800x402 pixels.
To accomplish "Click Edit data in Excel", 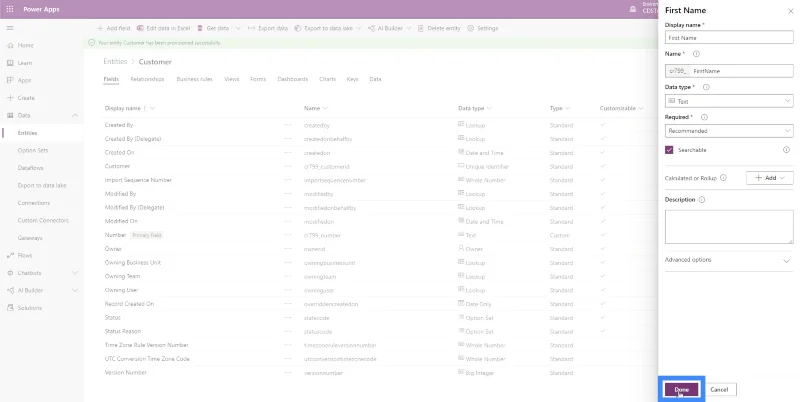I will [163, 28].
